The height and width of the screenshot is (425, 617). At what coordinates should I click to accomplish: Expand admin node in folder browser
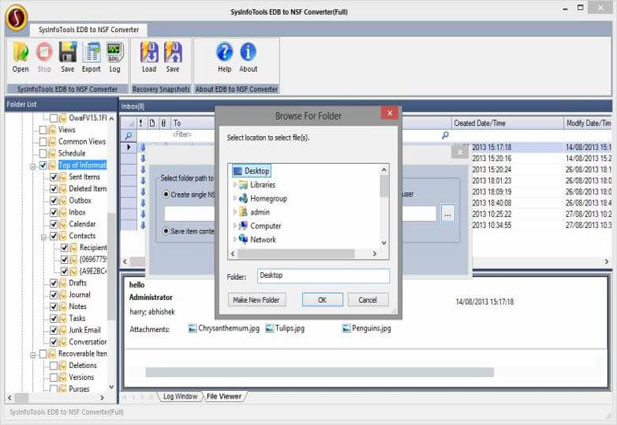coord(235,212)
